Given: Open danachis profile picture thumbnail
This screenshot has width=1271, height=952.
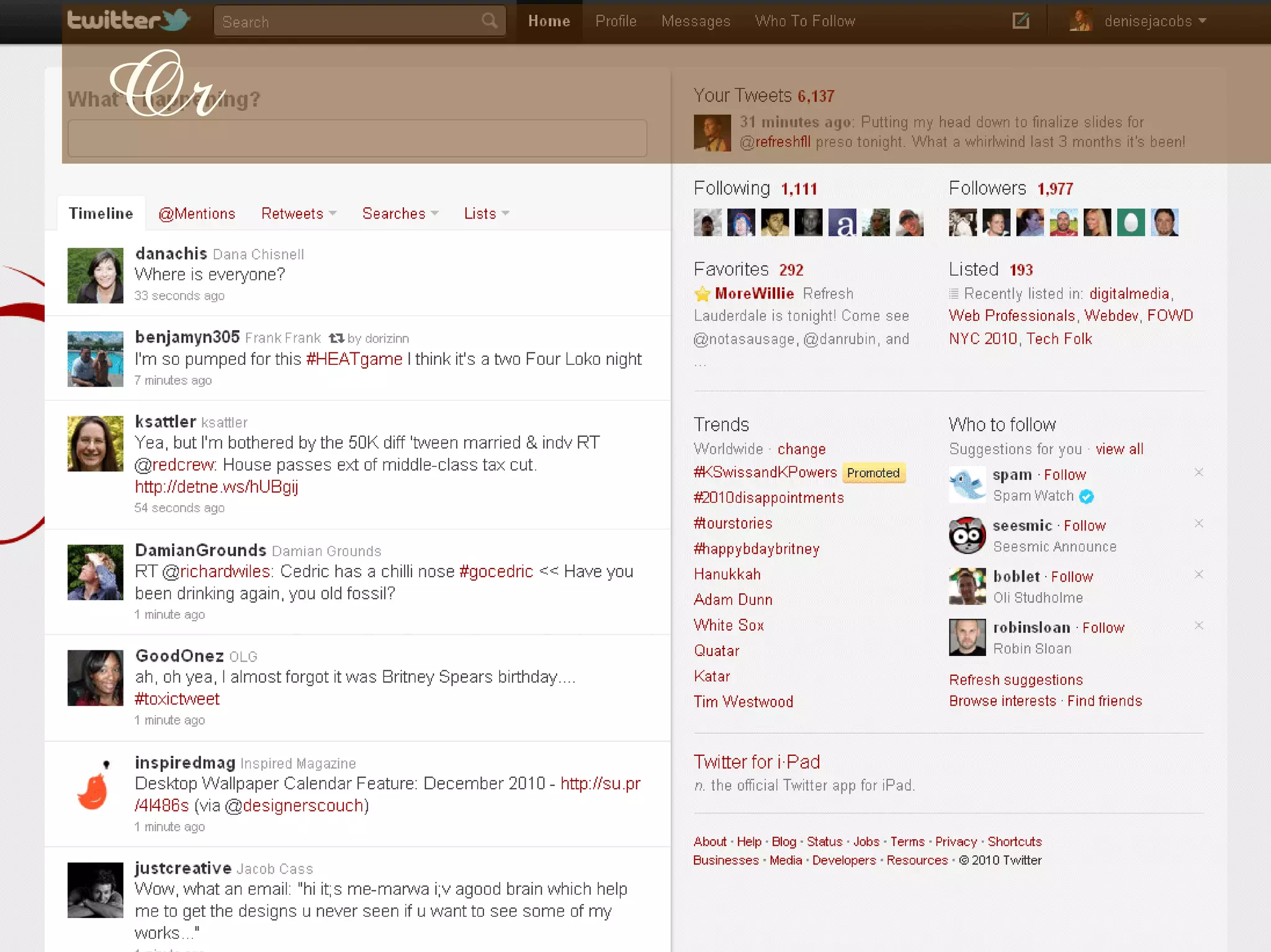Looking at the screenshot, I should pyautogui.click(x=96, y=276).
